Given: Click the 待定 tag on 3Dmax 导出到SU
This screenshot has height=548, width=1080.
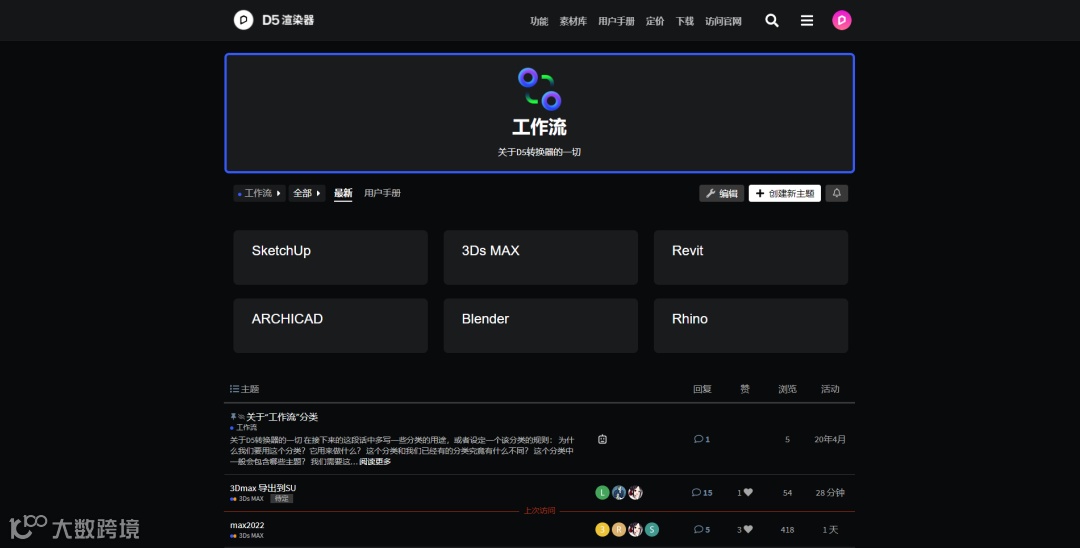Looking at the screenshot, I should [x=282, y=498].
